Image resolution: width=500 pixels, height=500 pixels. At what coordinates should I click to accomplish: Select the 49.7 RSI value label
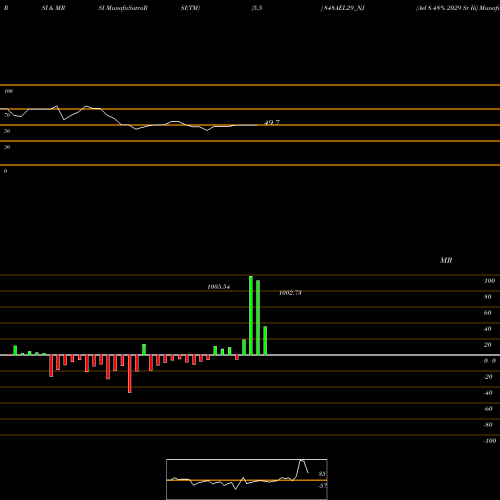tap(272, 123)
